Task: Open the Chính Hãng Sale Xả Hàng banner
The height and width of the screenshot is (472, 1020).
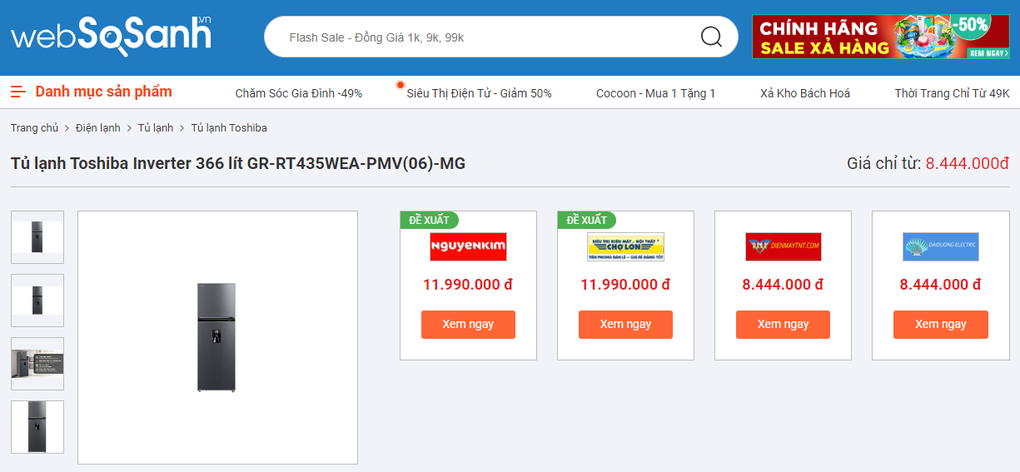Action: click(x=881, y=36)
